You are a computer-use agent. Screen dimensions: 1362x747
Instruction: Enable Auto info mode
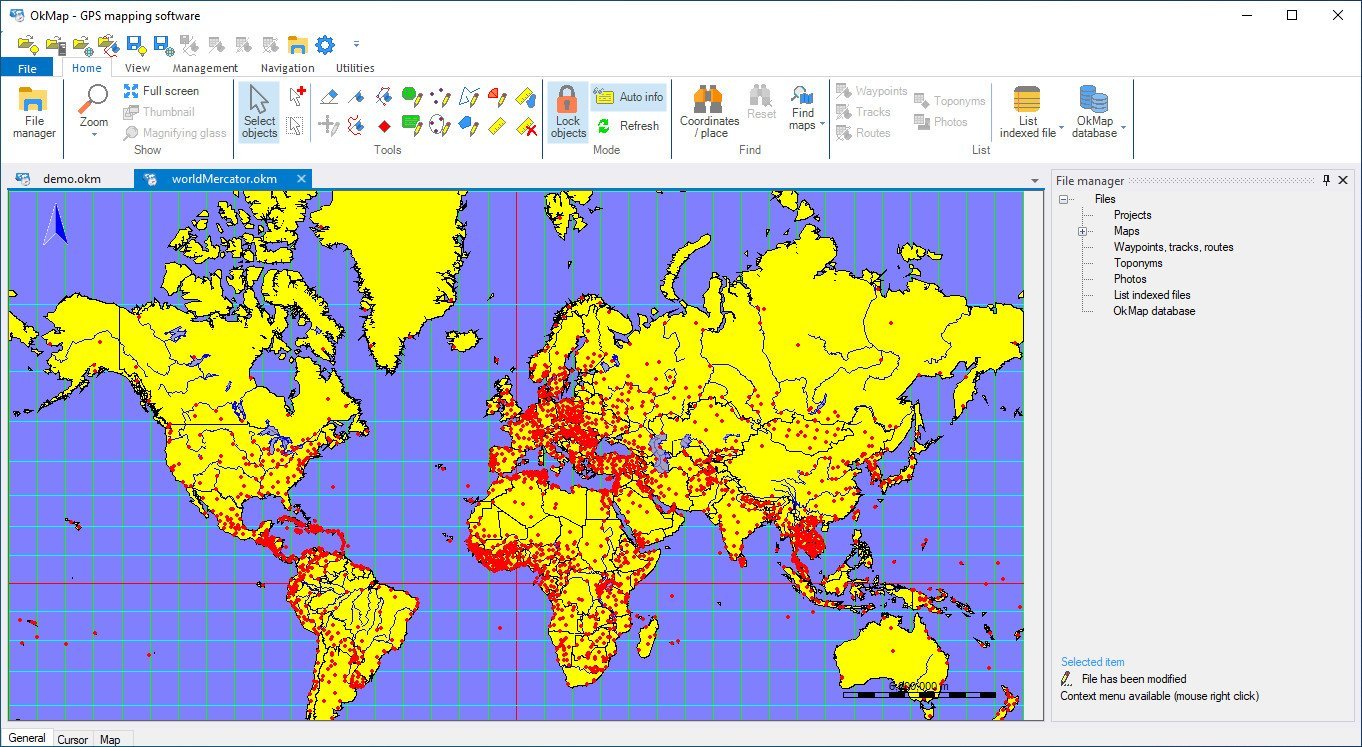click(629, 96)
